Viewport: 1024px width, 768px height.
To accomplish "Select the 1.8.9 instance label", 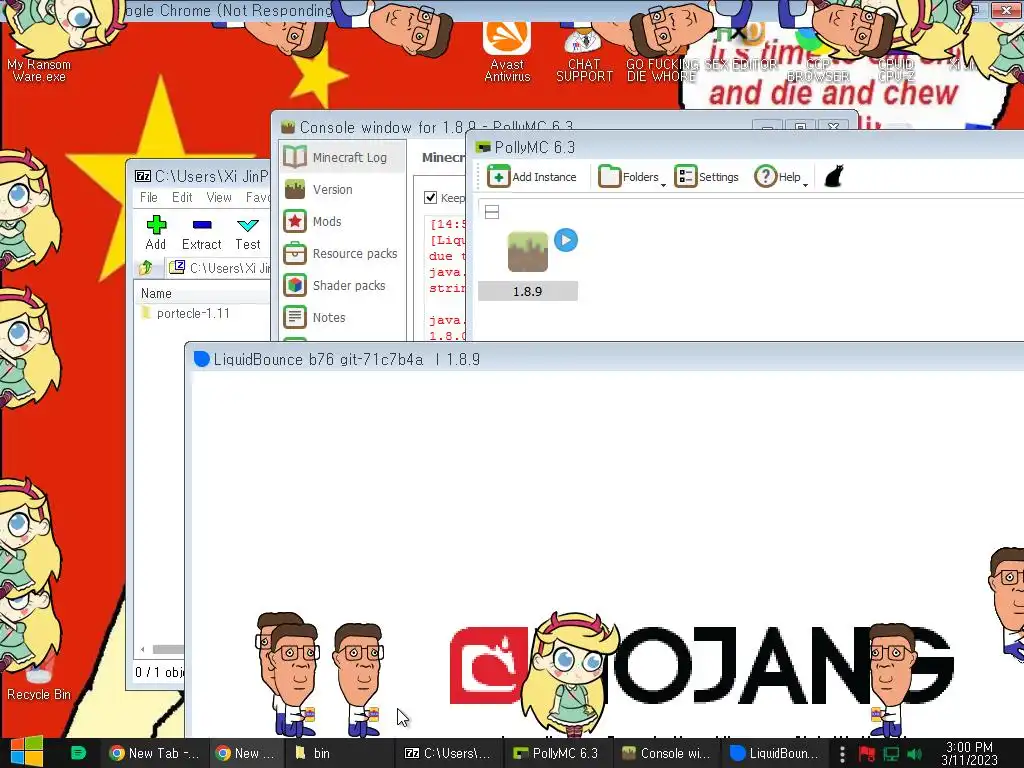I will [x=528, y=291].
